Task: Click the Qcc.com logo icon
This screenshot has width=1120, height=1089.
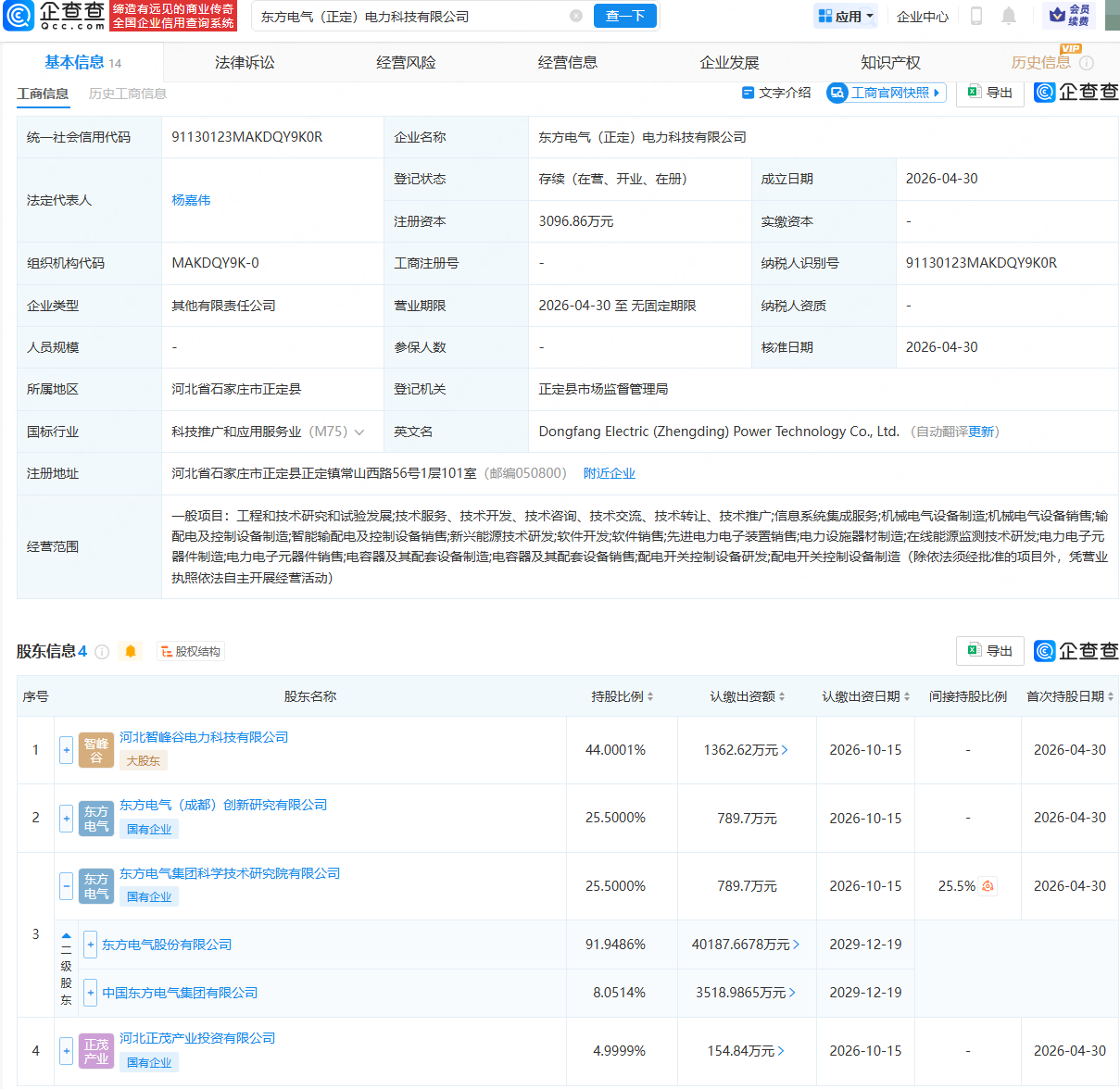Action: click(19, 16)
